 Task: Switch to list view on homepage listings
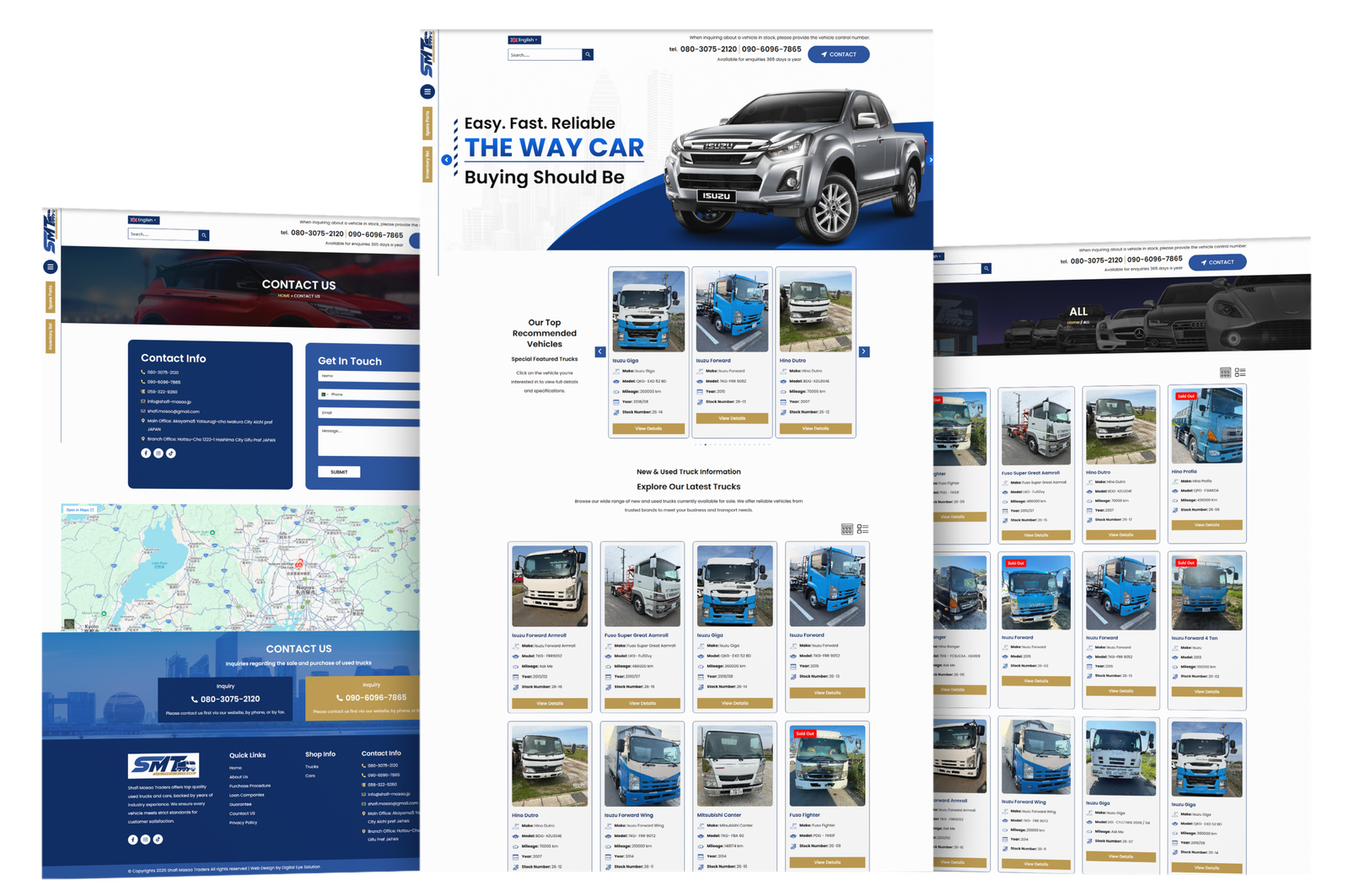[863, 529]
